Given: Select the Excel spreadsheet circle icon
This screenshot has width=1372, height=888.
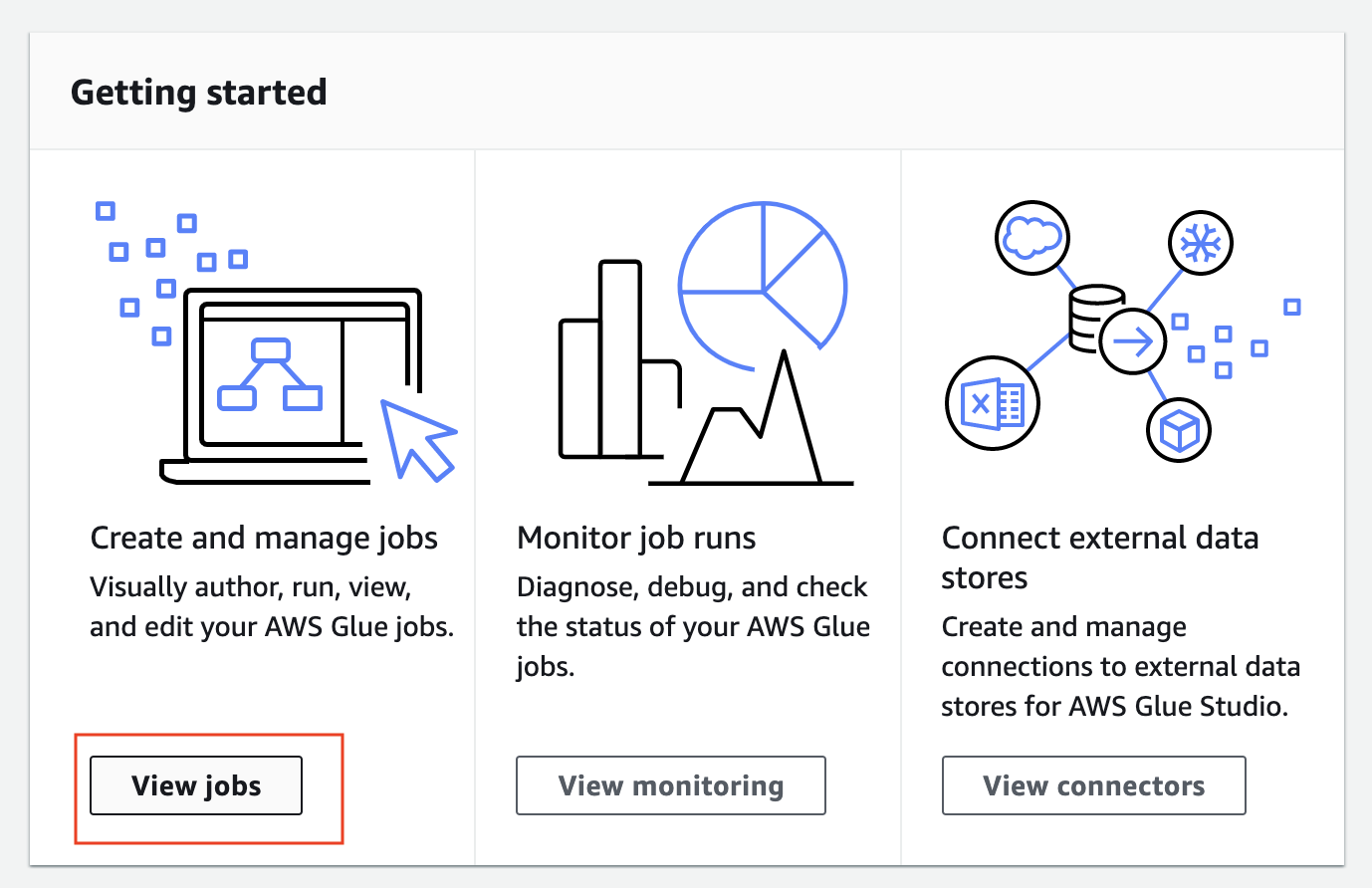Looking at the screenshot, I should [992, 403].
